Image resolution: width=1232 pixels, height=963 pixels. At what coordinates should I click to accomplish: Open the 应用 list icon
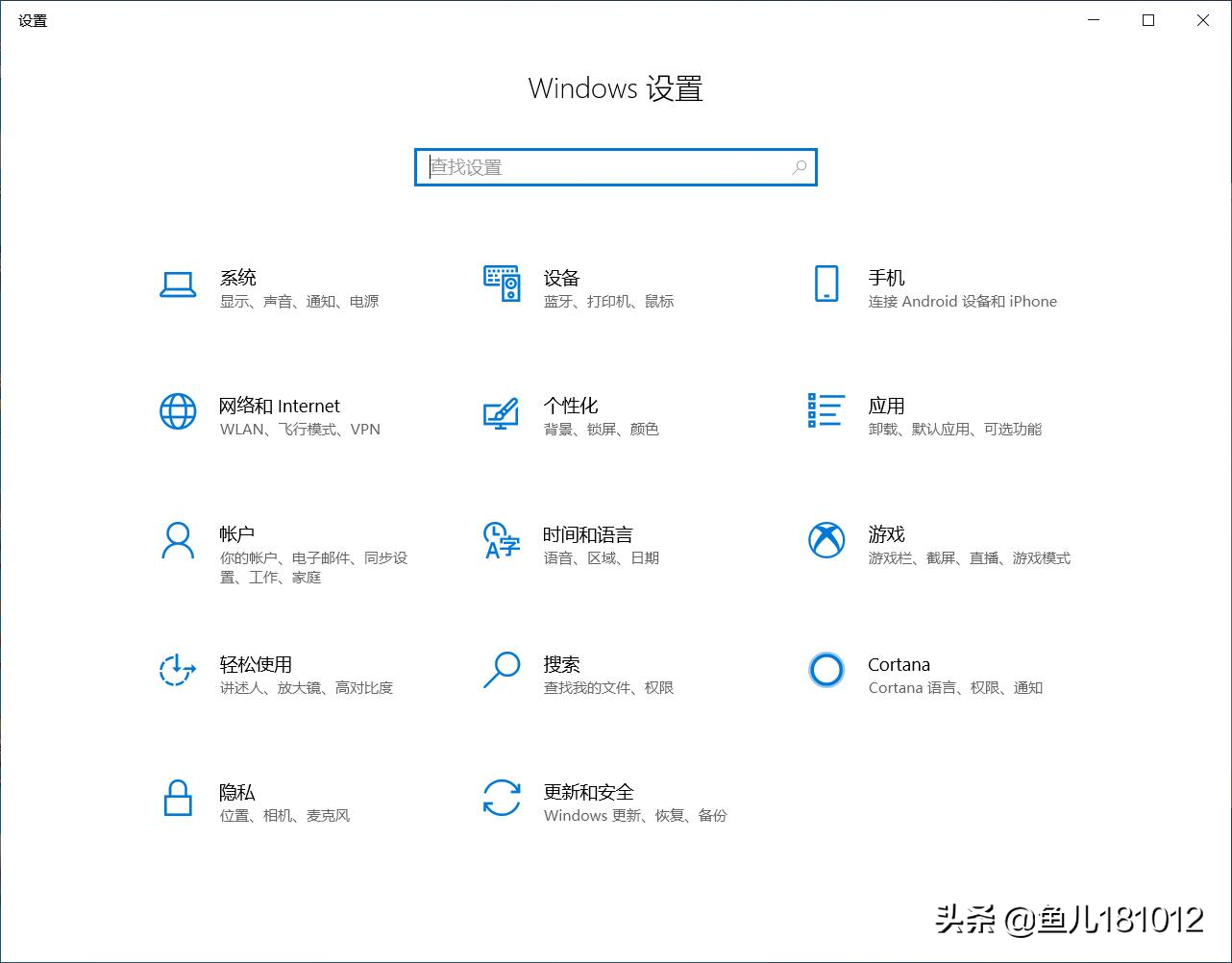(x=826, y=410)
